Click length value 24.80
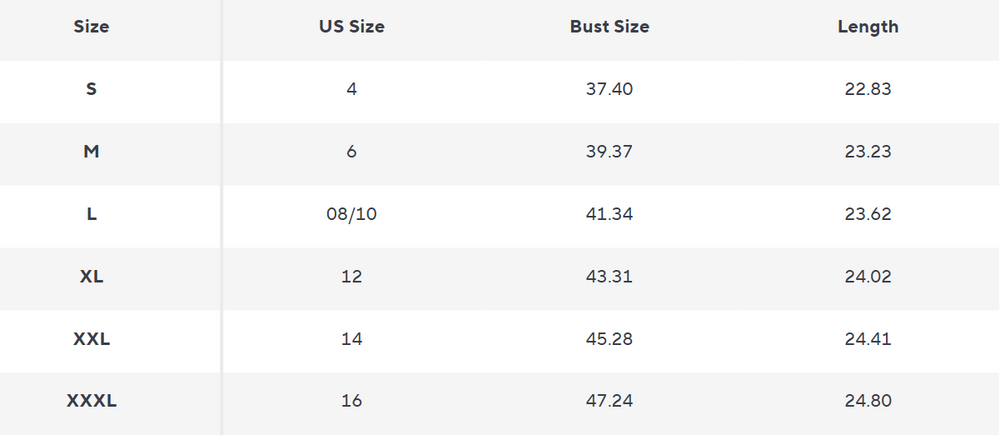1000x435 pixels. [867, 401]
